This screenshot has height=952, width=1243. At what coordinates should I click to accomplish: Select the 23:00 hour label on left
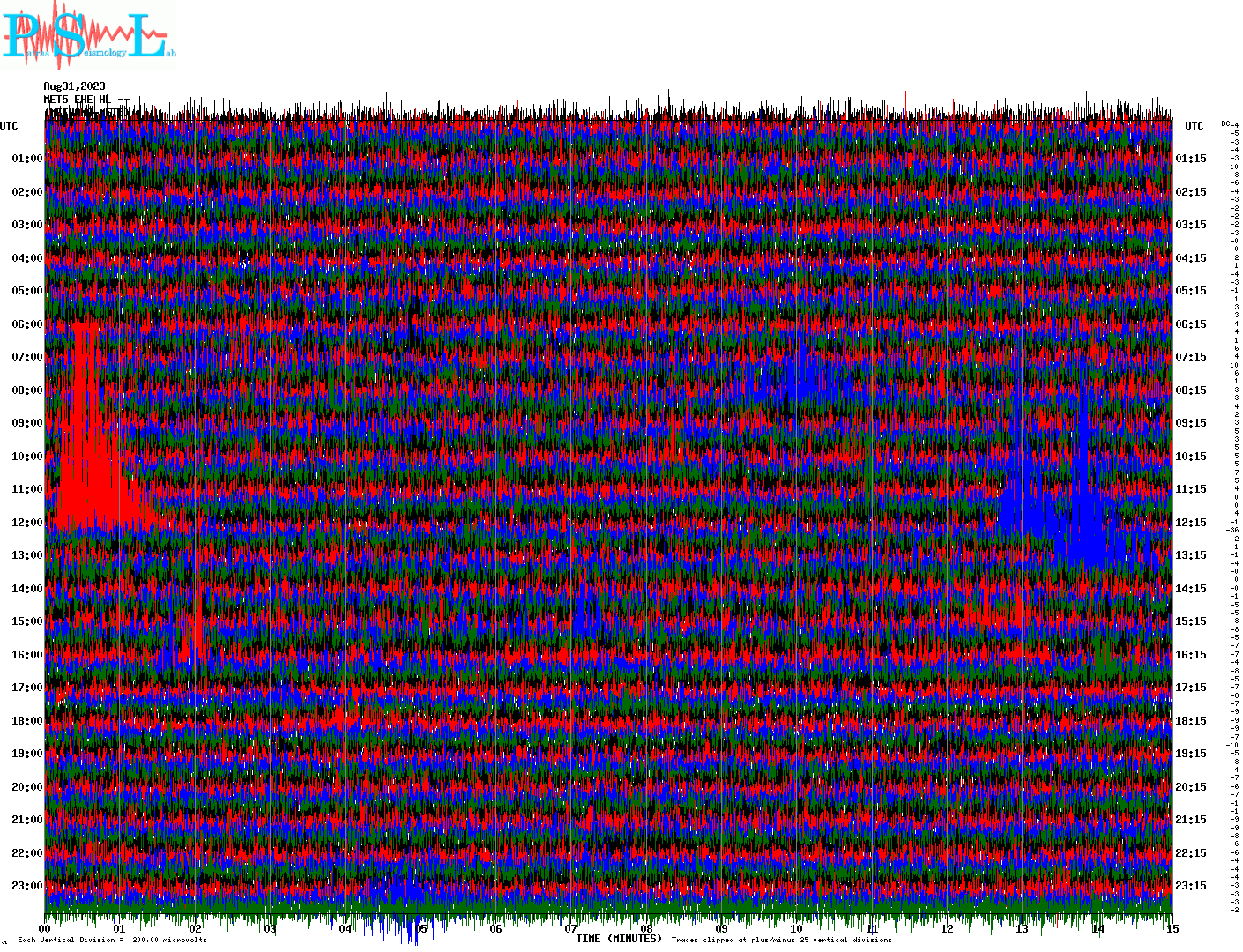click(x=26, y=886)
